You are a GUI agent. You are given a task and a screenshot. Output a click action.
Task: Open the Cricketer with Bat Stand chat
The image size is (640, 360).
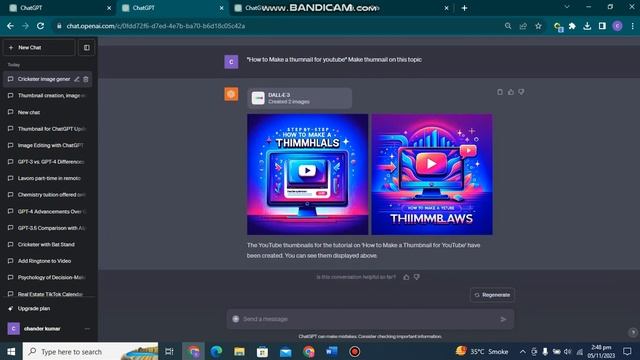(48, 244)
